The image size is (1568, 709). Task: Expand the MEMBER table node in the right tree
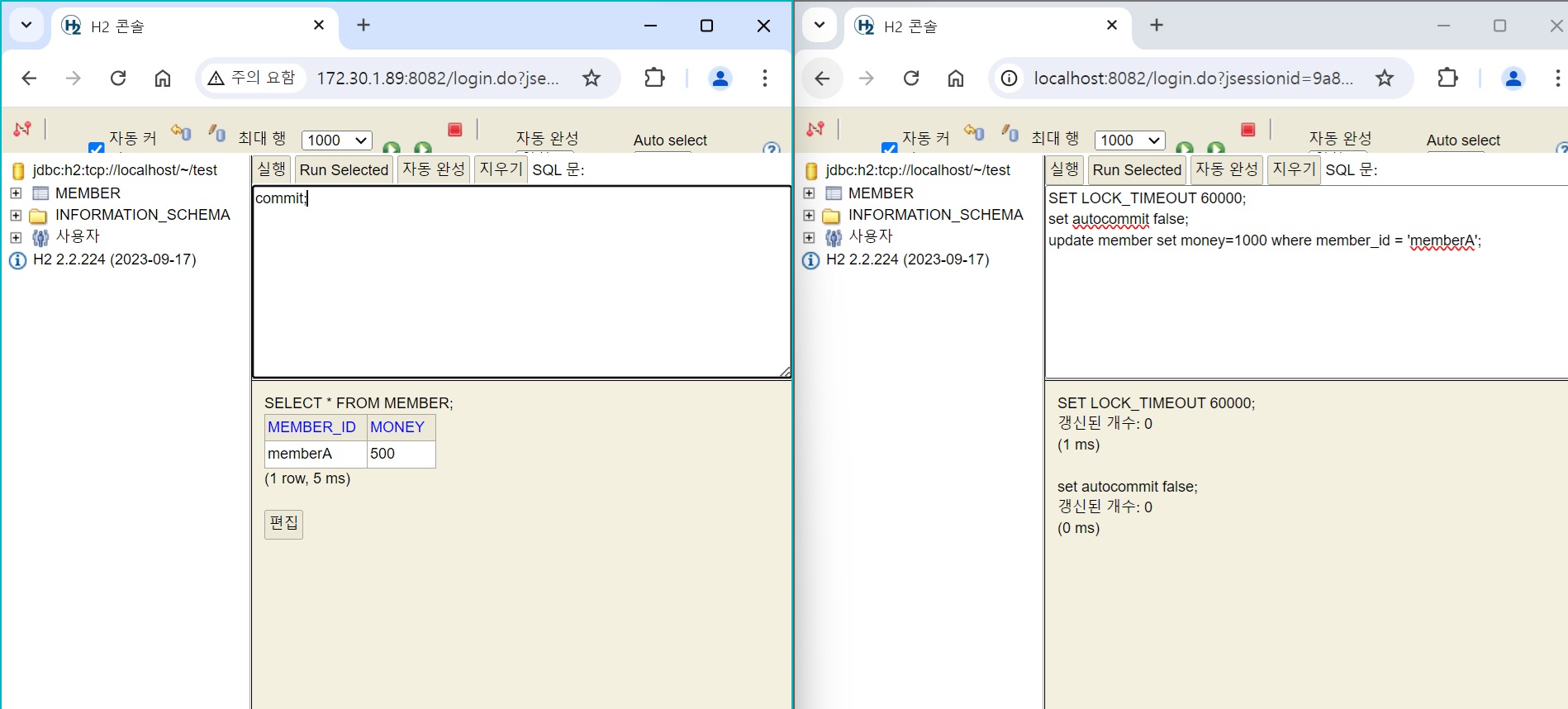(809, 193)
